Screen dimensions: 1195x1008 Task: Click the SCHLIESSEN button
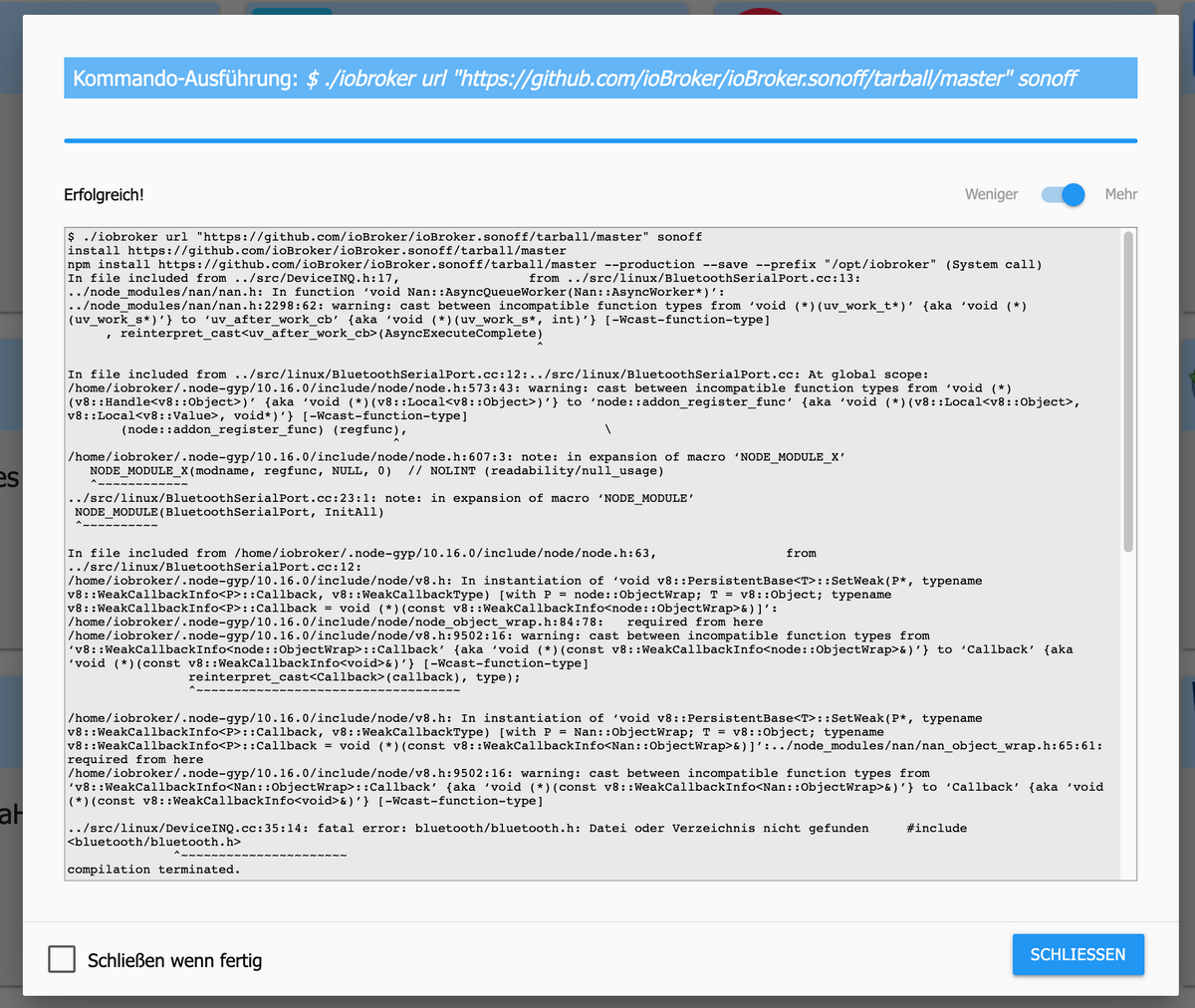coord(1077,954)
